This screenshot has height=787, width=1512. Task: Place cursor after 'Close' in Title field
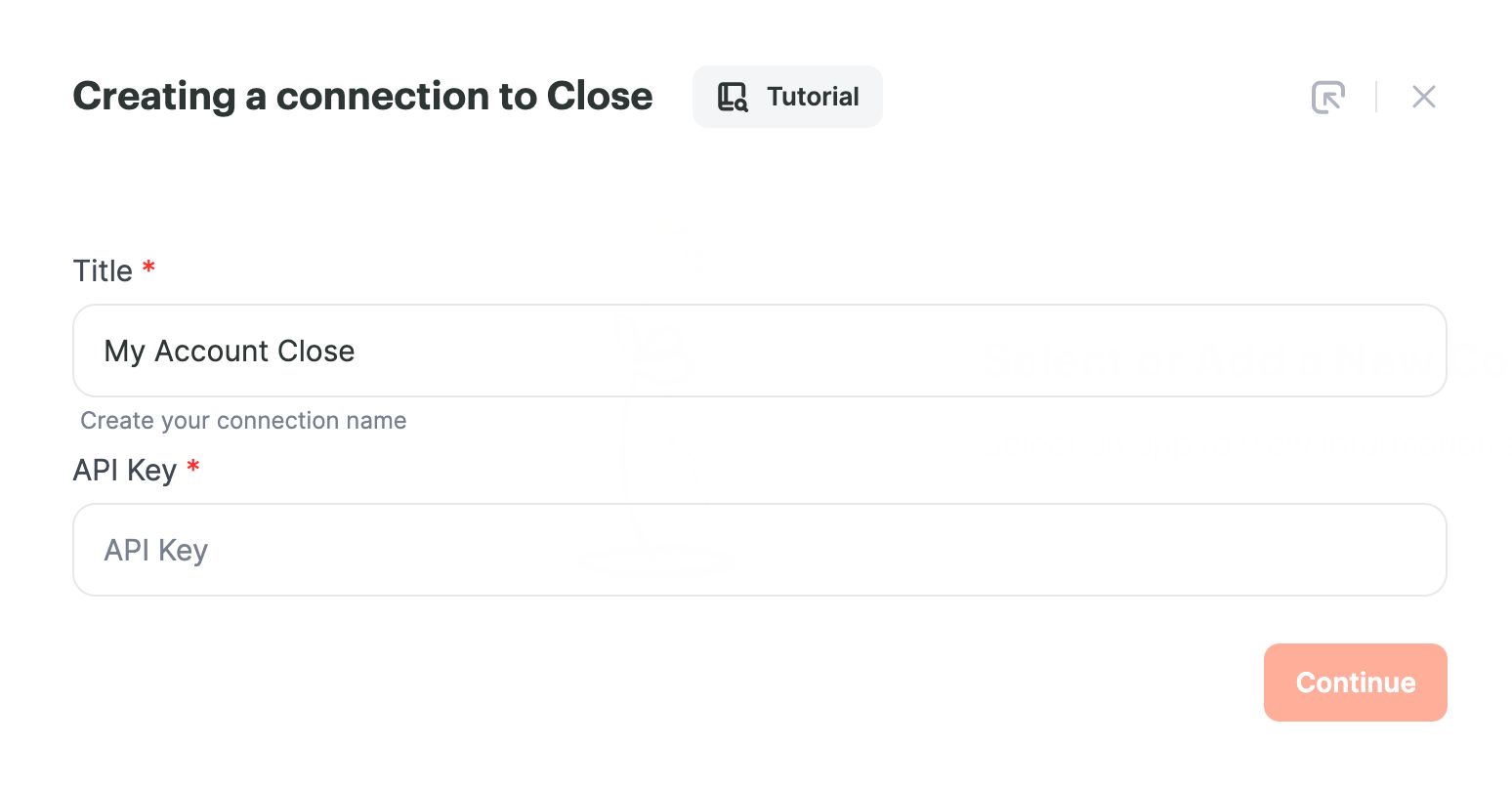(357, 352)
